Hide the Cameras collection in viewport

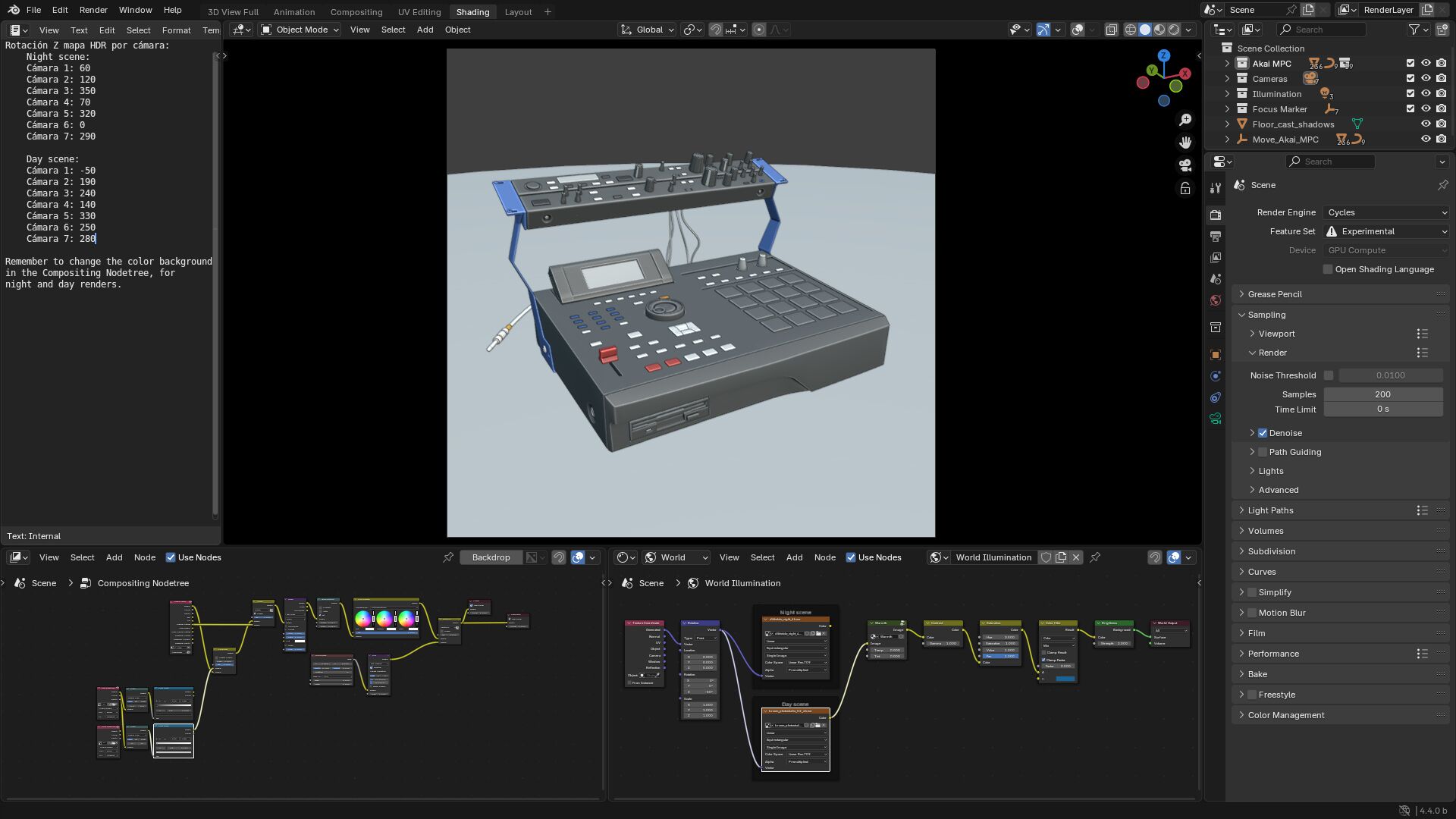pyautogui.click(x=1426, y=79)
